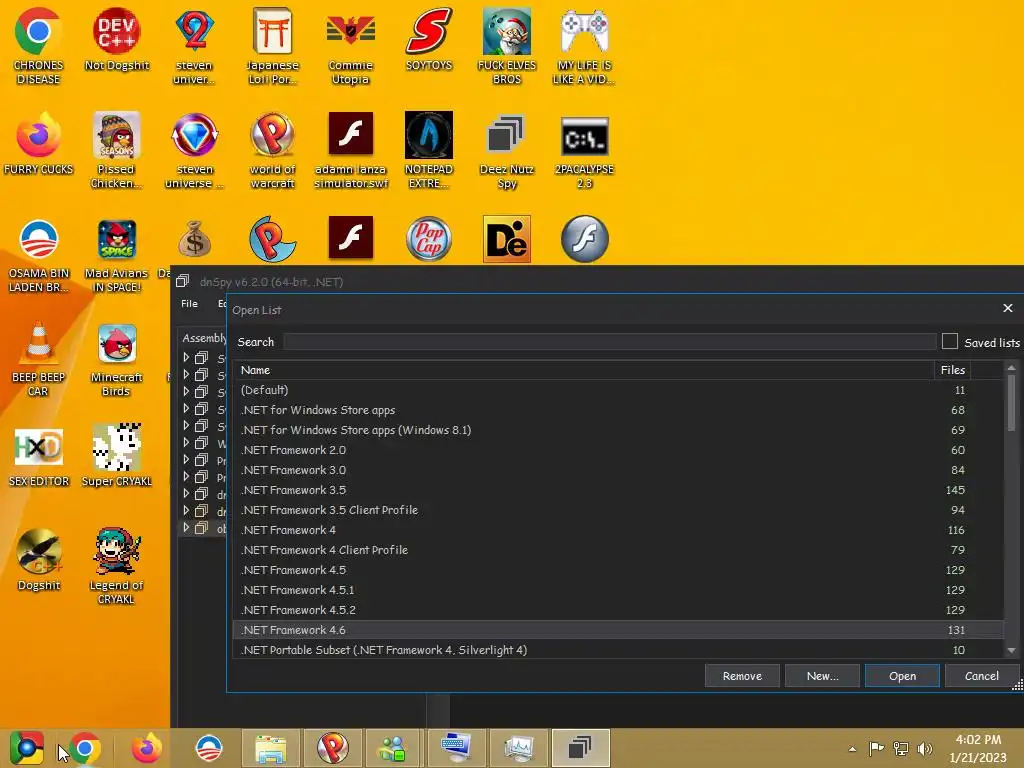Select .NET Framework 3.5 Client Profile row

[618, 510]
